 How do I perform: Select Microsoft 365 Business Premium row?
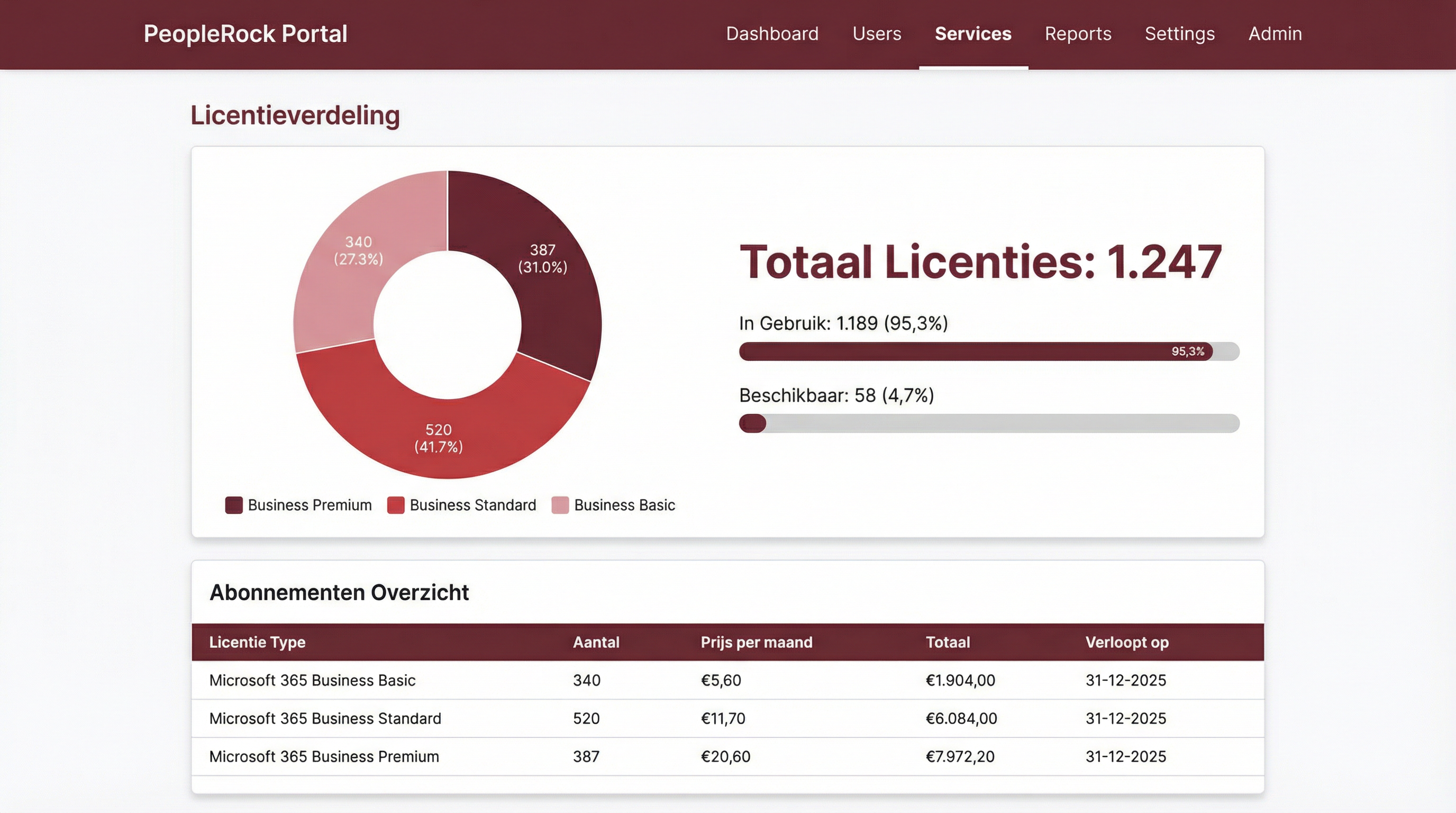(x=324, y=756)
